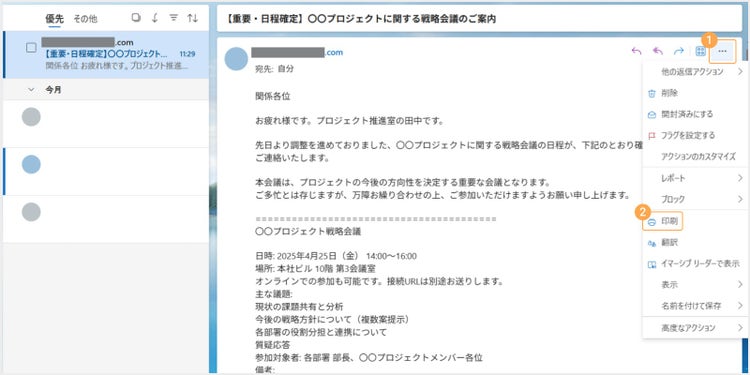Collapse the 今月 group chevron
Viewport: 750px width, 375px height.
32,89
